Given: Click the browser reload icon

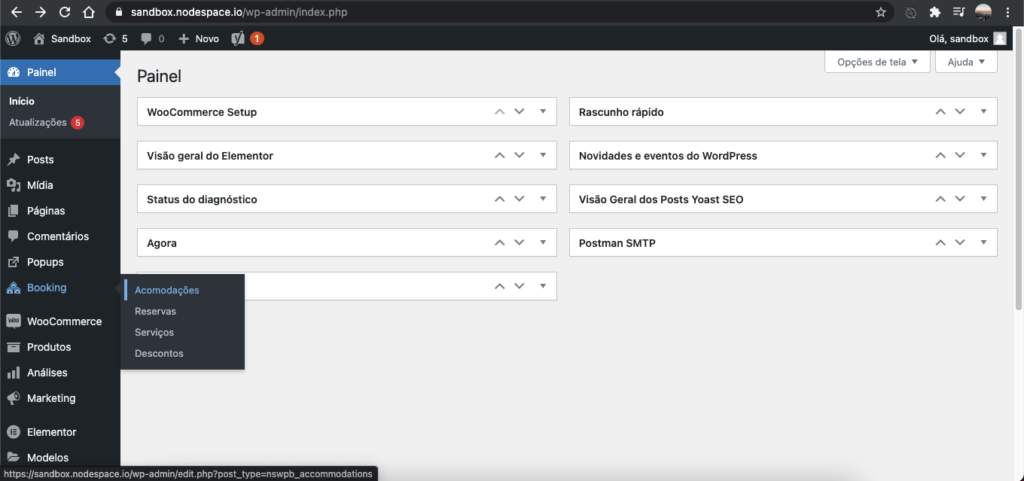Looking at the screenshot, I should click(x=65, y=13).
